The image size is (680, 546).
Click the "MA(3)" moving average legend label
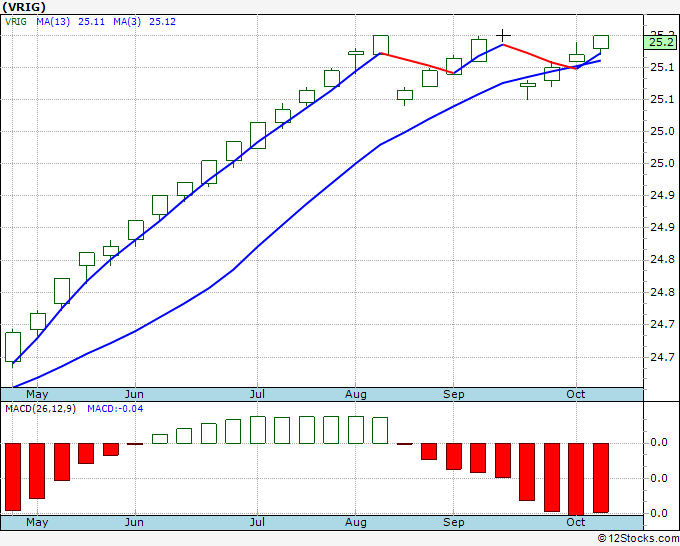pos(127,22)
